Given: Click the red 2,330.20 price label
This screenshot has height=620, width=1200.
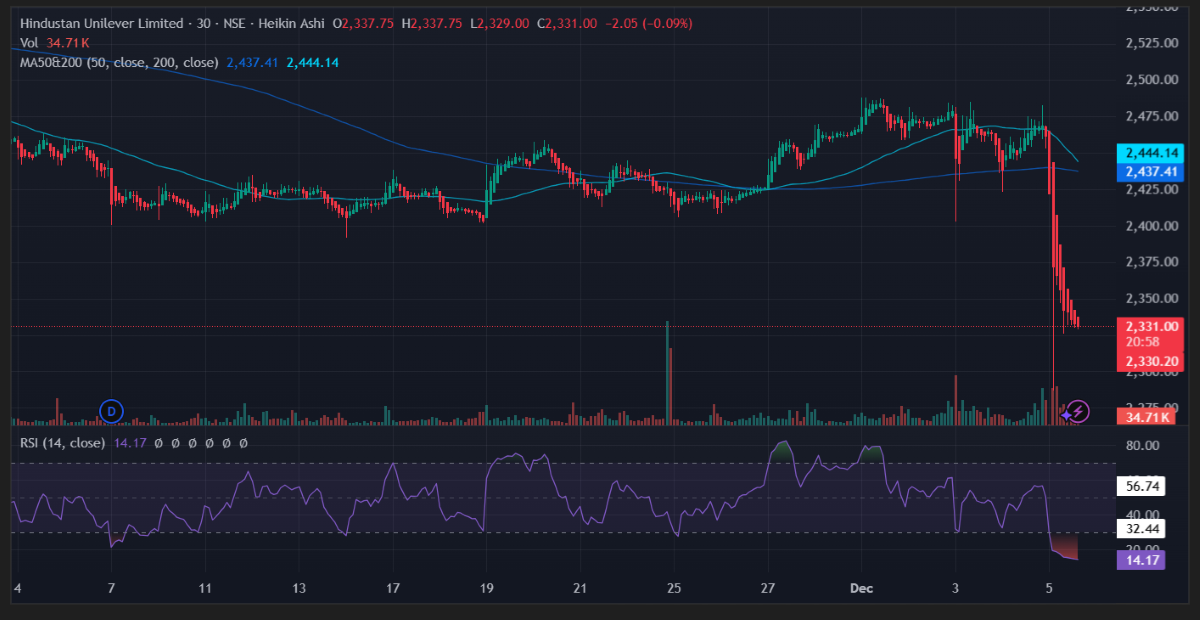Looking at the screenshot, I should pyautogui.click(x=1152, y=360).
